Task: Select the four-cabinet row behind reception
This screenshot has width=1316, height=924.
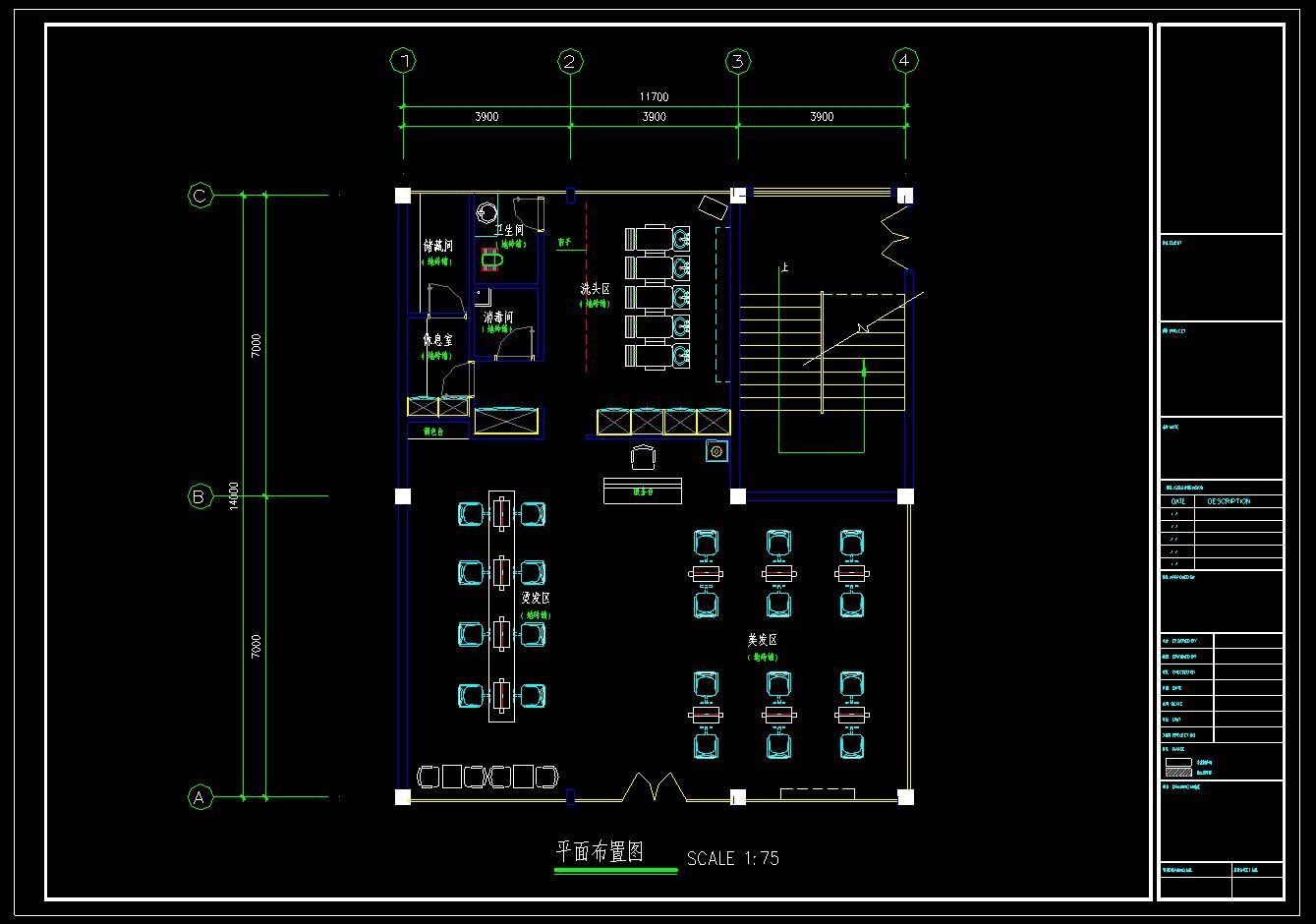Action: [663, 422]
